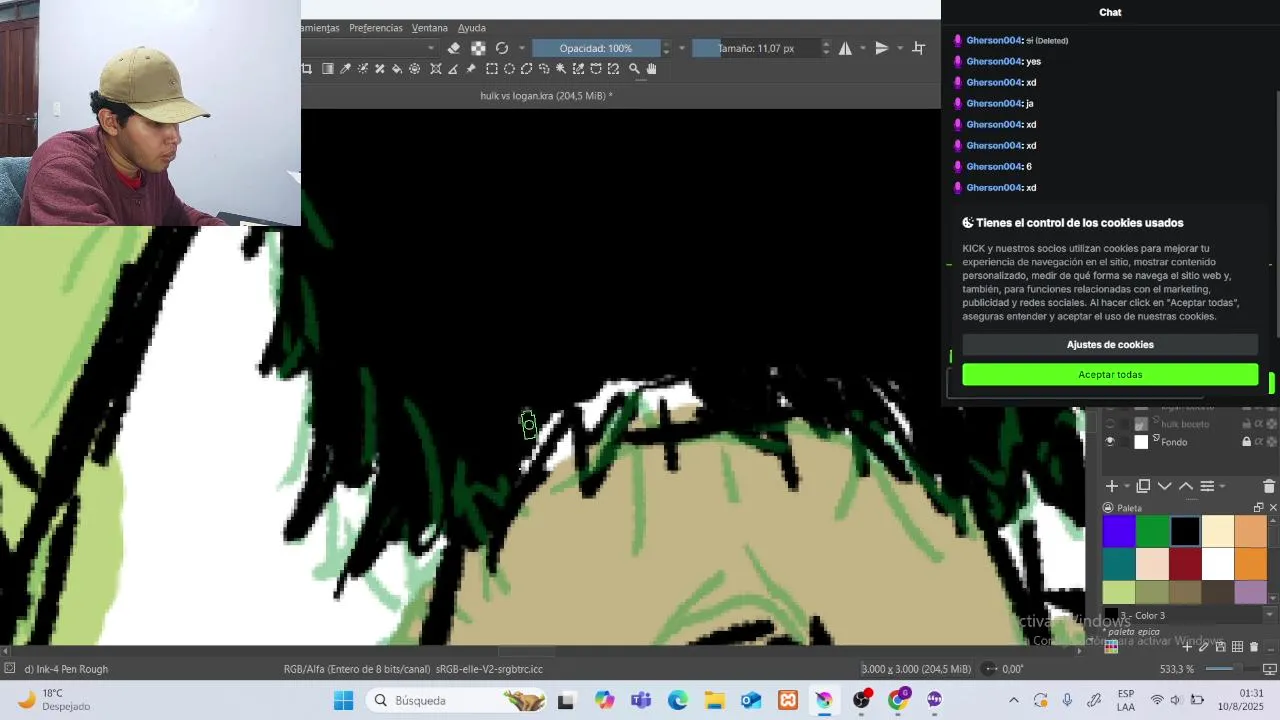Open add-layer type dropdown arrow
Viewport: 1280px width, 720px height.
[x=1127, y=486]
